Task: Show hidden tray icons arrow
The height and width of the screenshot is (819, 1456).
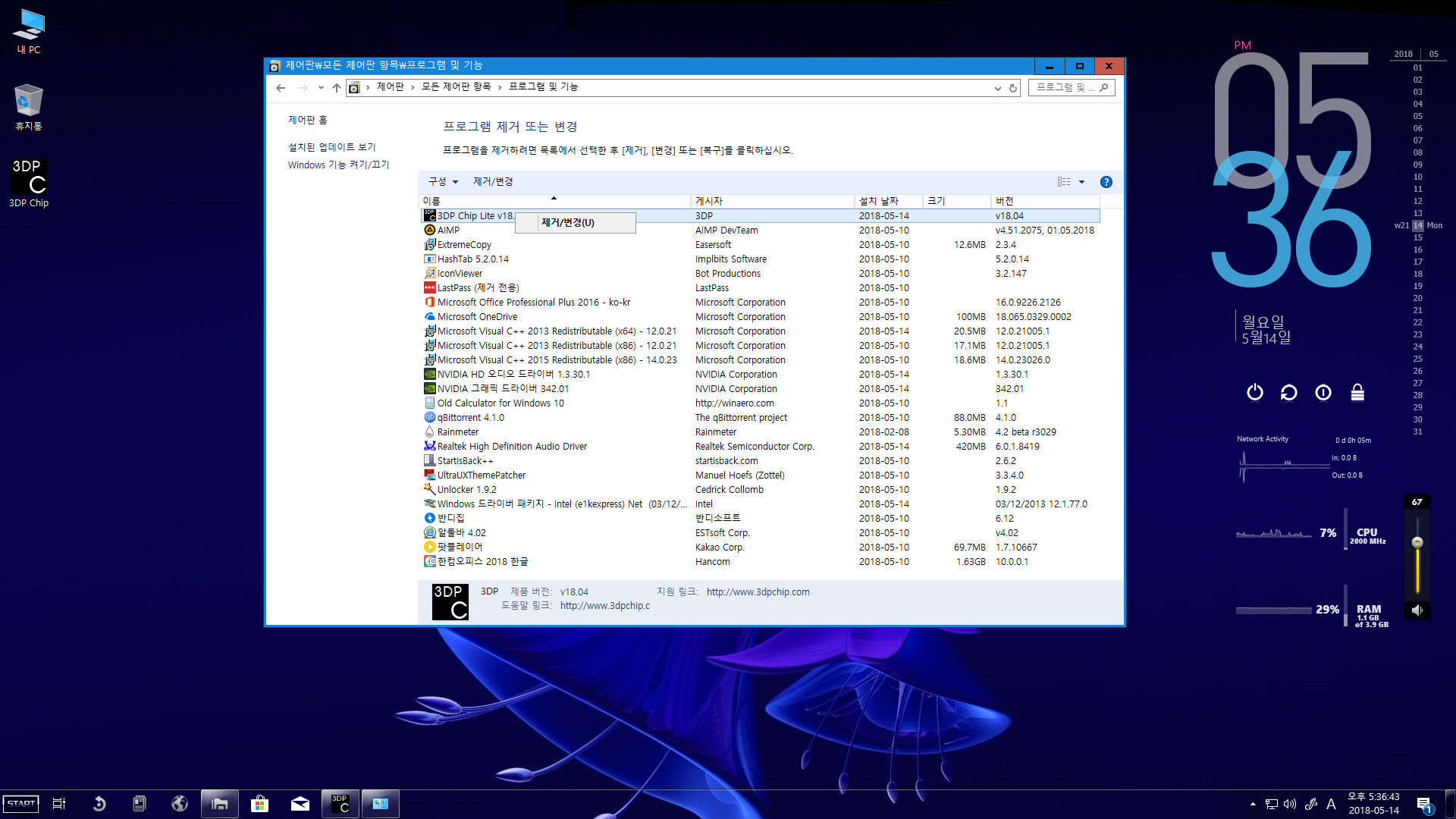Action: (x=1253, y=804)
